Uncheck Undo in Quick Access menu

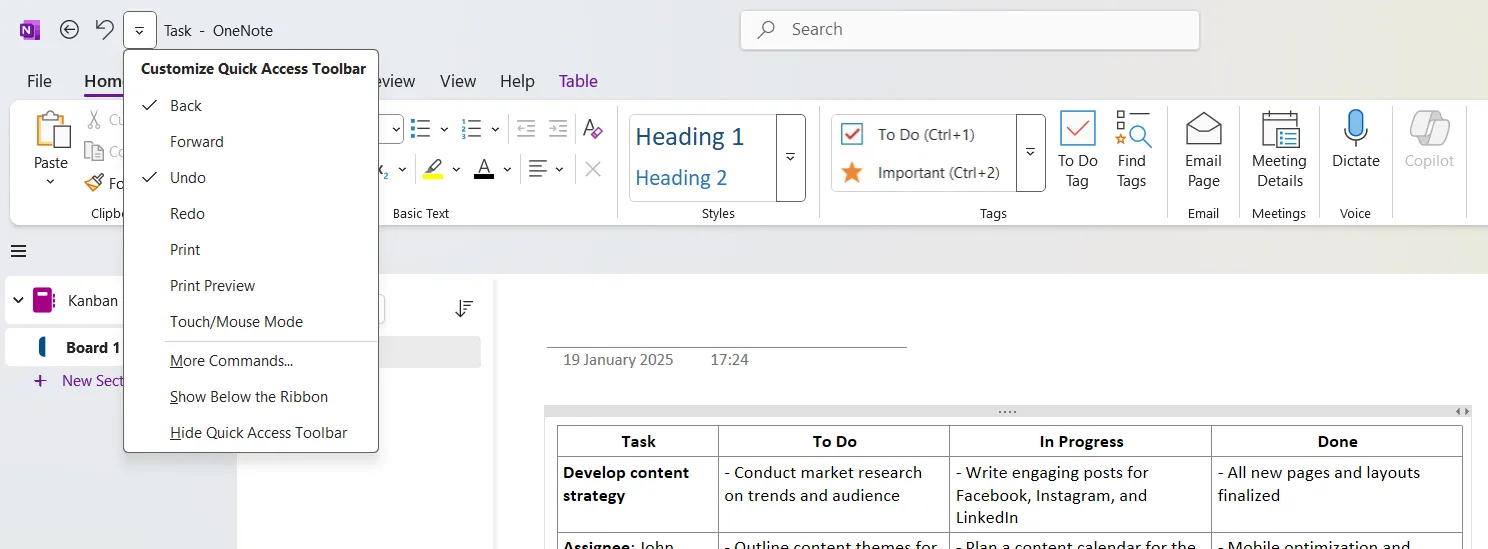[251, 178]
